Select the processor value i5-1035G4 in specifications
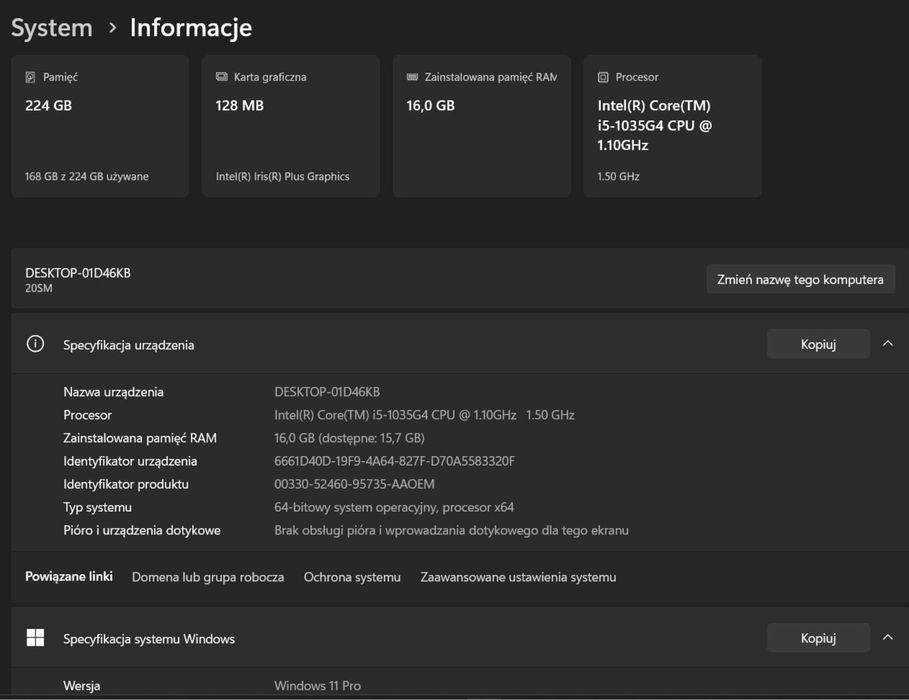This screenshot has width=909, height=700. click(424, 415)
